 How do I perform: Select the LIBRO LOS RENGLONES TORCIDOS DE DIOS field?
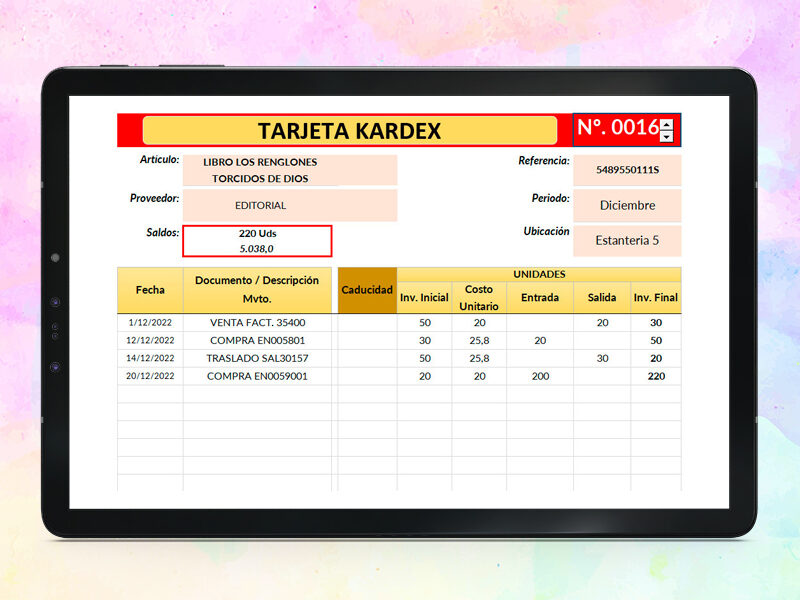[290, 170]
